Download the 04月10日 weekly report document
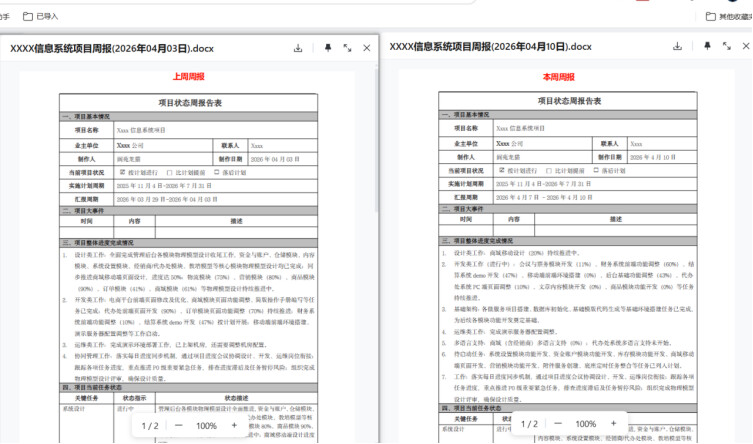Viewport: 753px width, 444px height. tap(678, 46)
